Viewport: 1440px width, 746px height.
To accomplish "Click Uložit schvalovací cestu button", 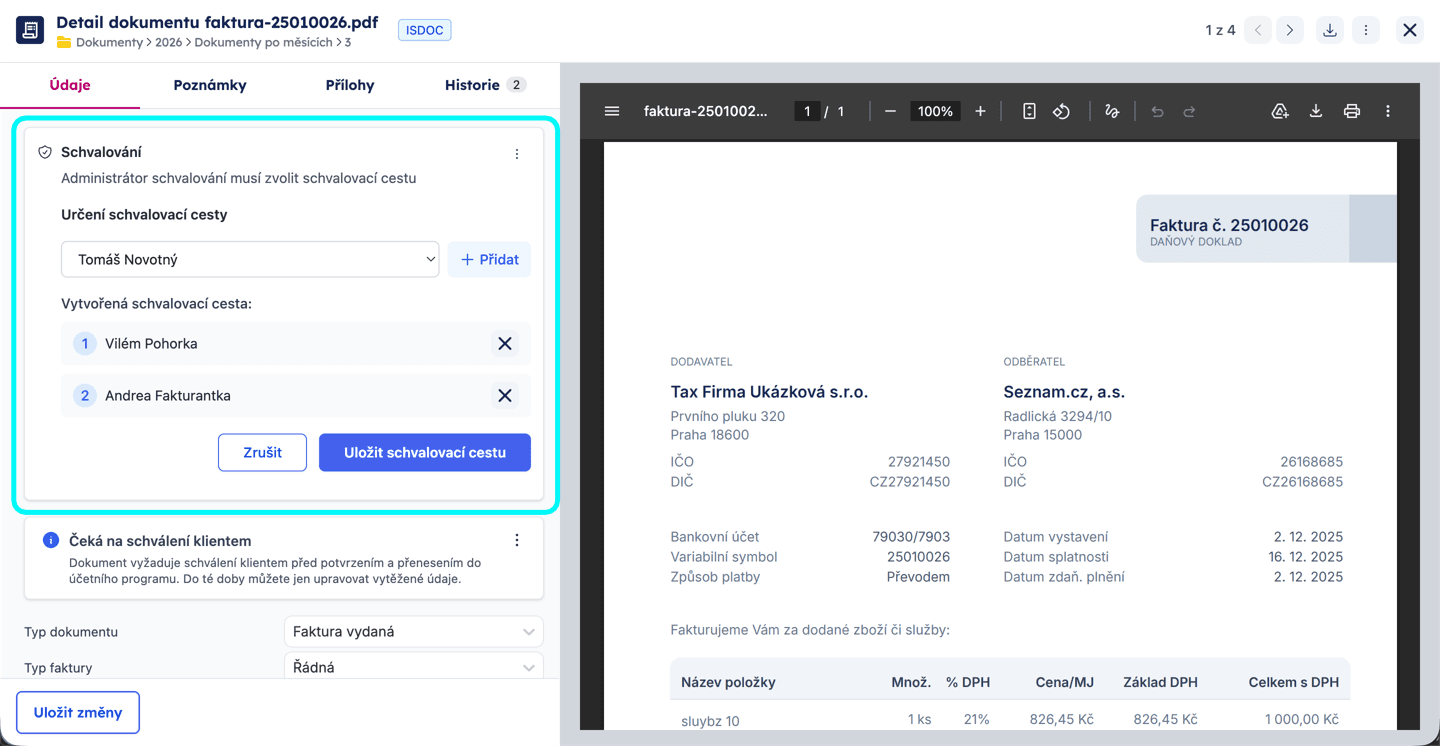I will point(425,452).
